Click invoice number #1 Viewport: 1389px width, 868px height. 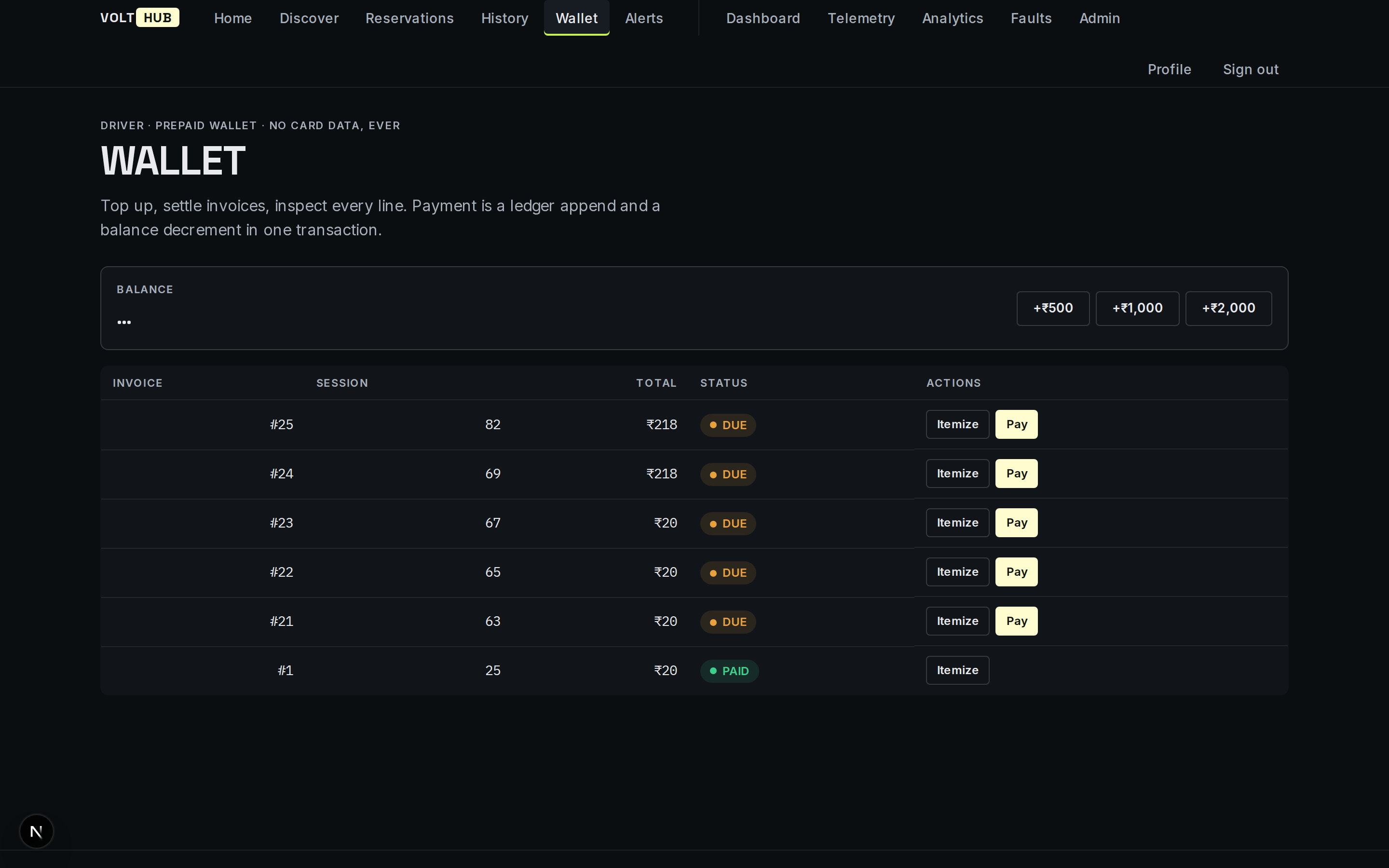(285, 670)
